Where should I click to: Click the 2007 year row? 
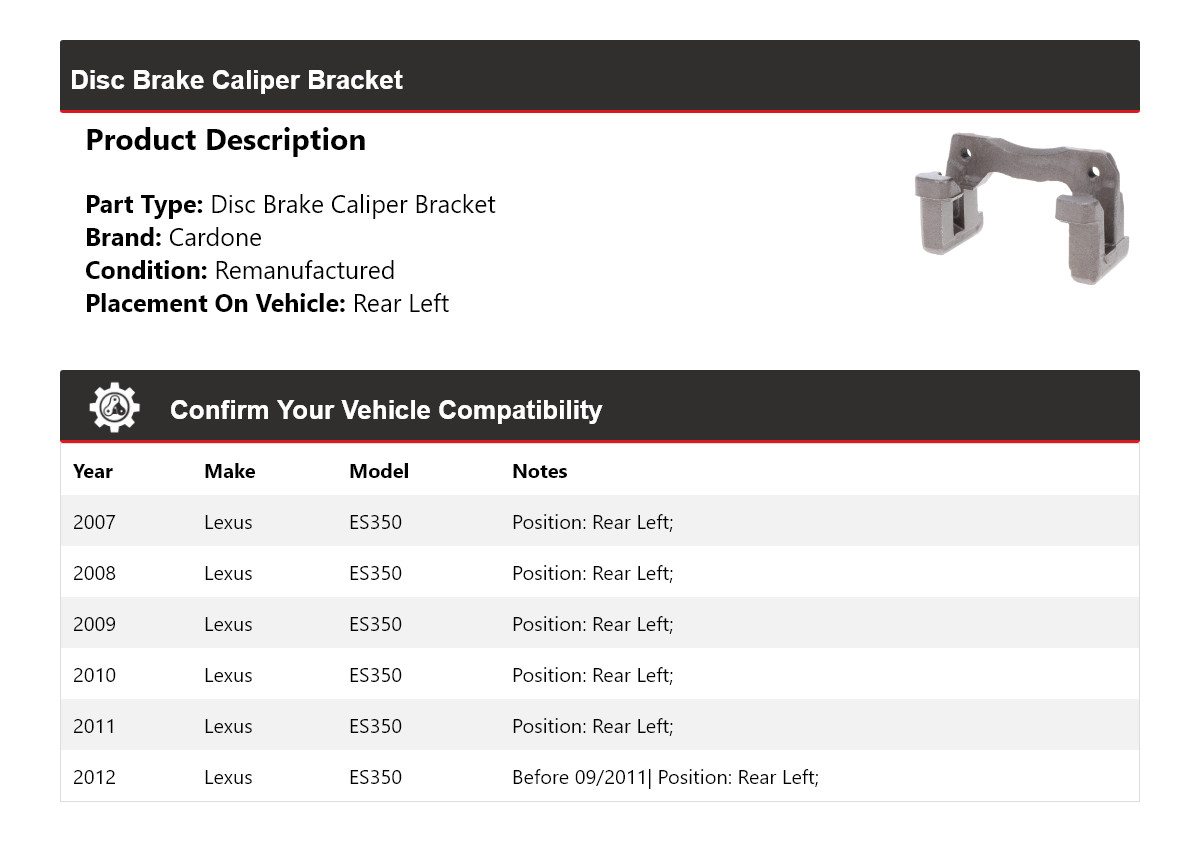coord(94,522)
